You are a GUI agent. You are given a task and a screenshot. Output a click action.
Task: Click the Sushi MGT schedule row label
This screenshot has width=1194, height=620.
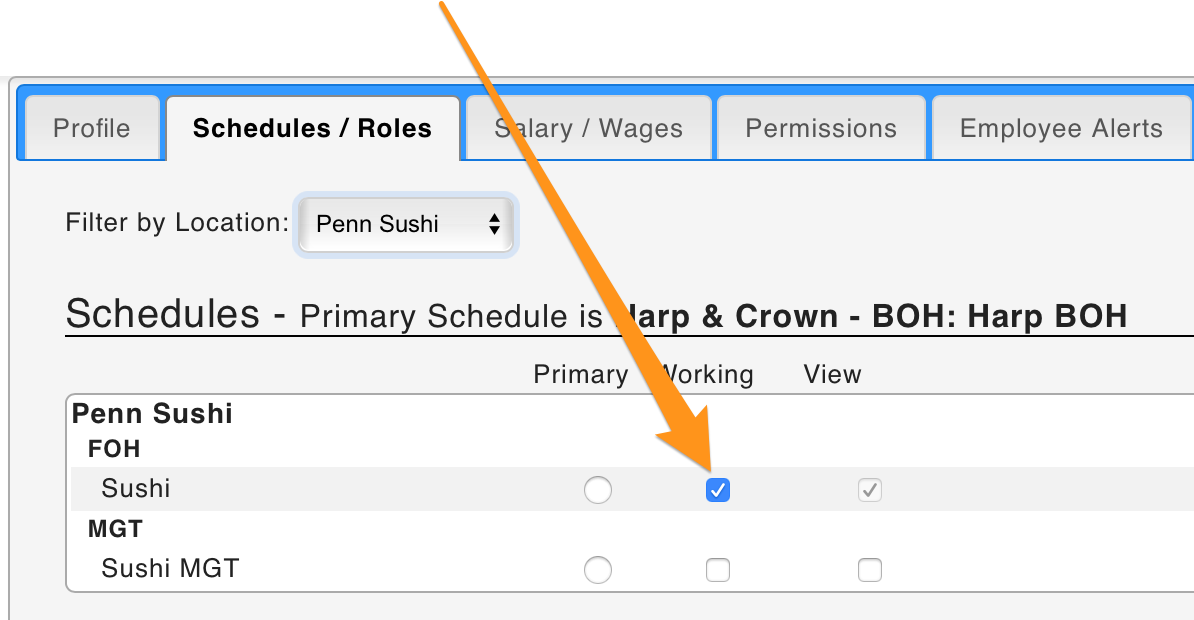pyautogui.click(x=171, y=569)
